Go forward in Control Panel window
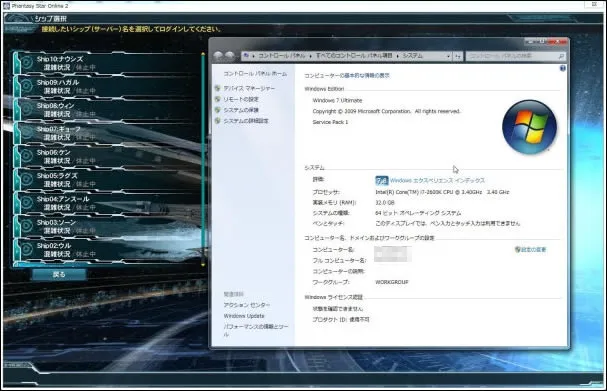The image size is (607, 391). click(230, 56)
